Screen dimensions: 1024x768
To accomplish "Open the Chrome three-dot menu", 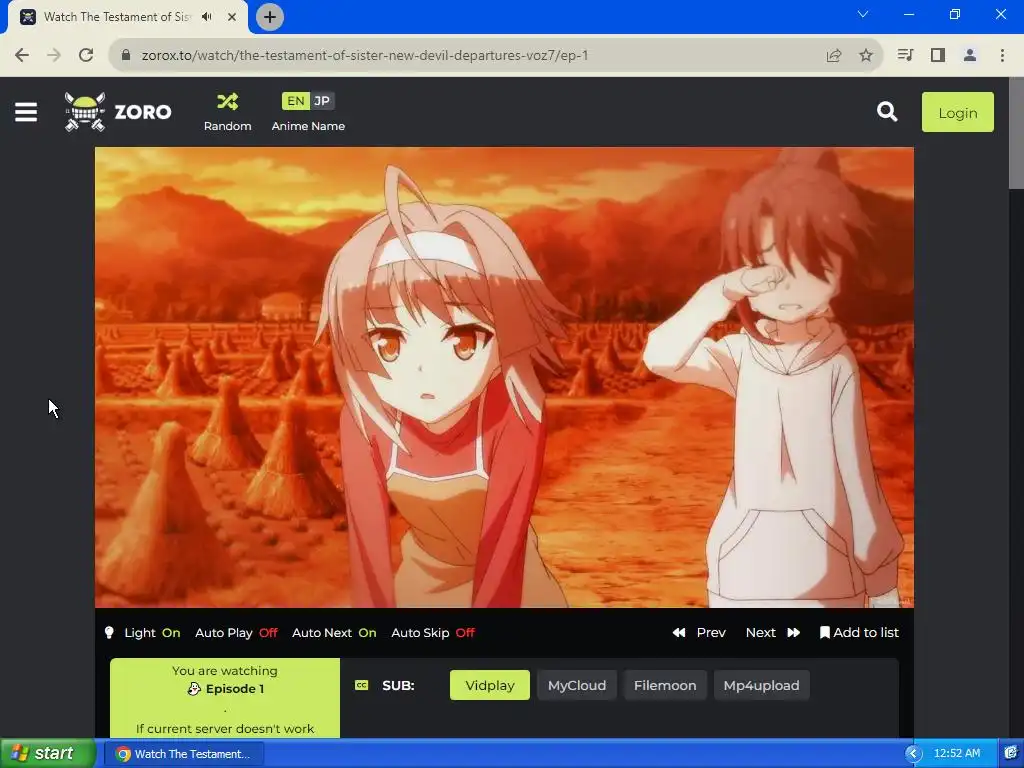I will click(x=1002, y=56).
